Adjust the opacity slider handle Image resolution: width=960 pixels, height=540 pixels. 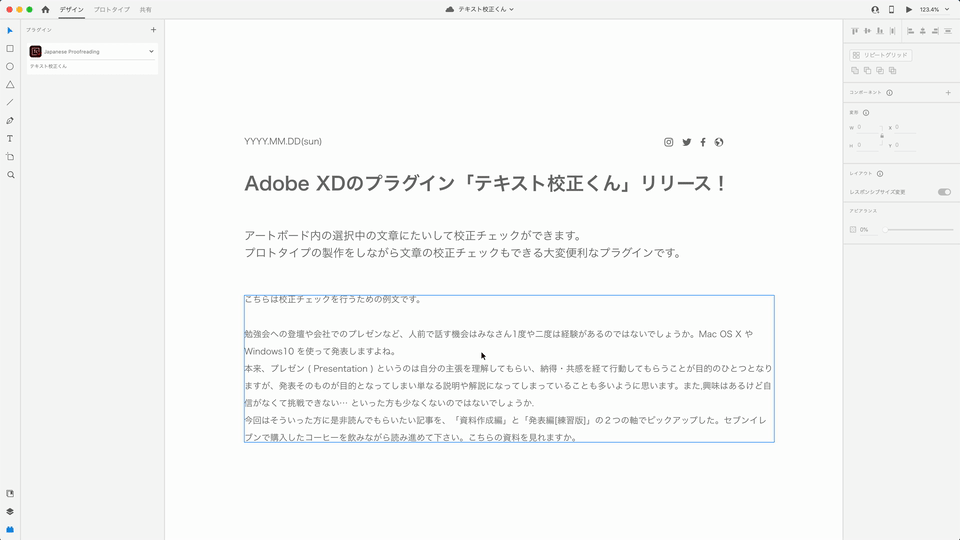click(x=885, y=230)
